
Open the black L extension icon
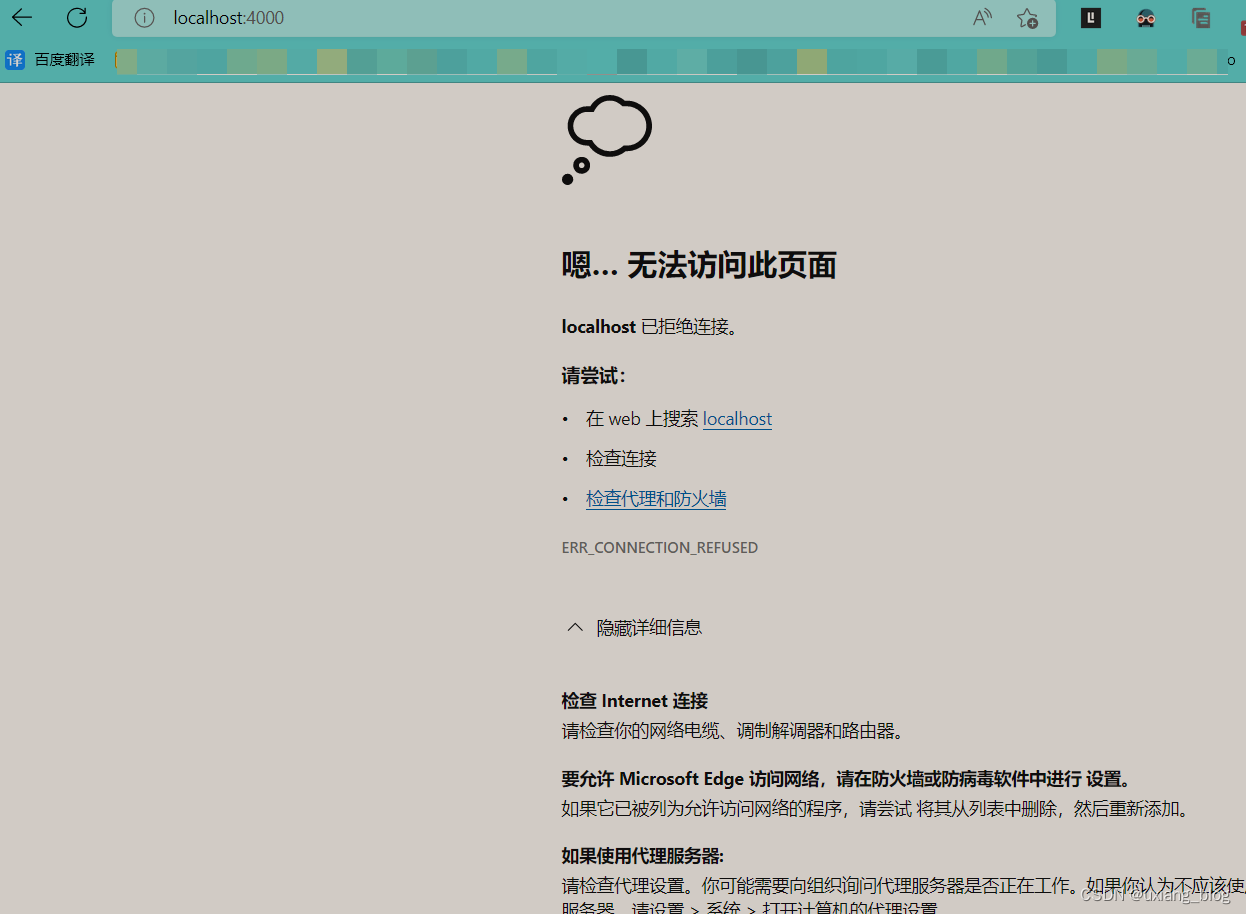pos(1090,18)
